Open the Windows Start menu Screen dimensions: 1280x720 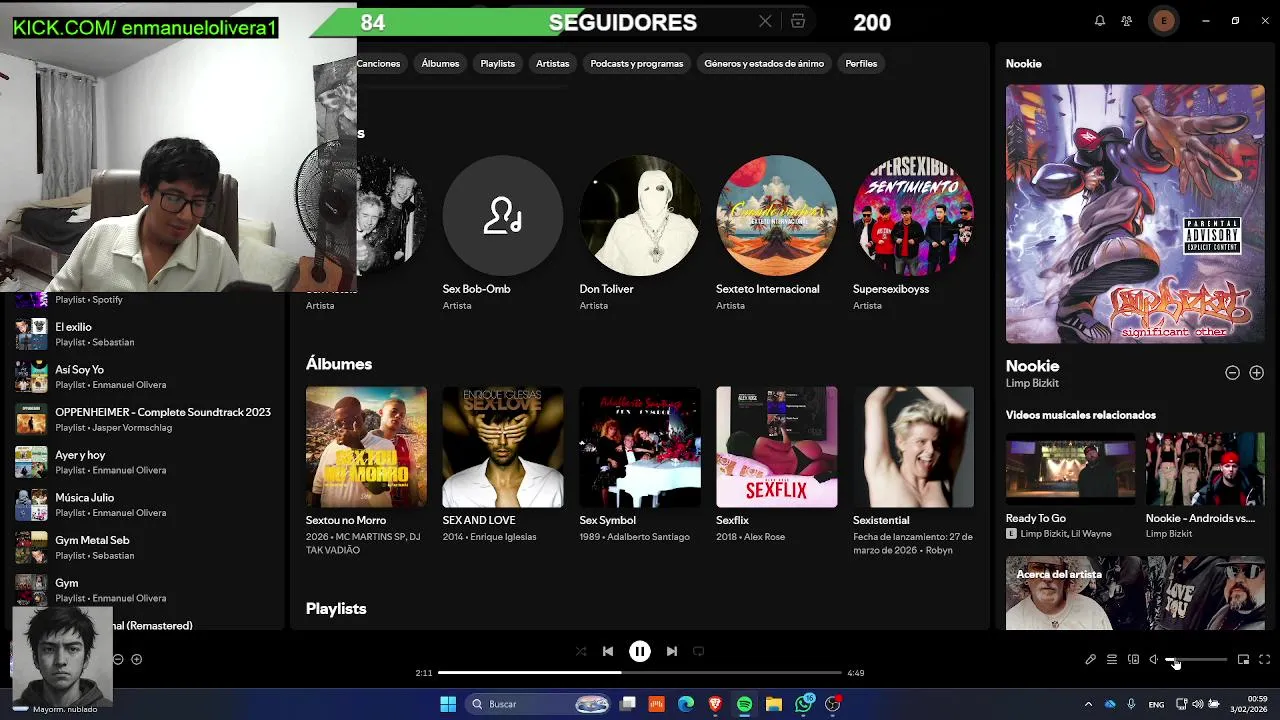[x=448, y=704]
